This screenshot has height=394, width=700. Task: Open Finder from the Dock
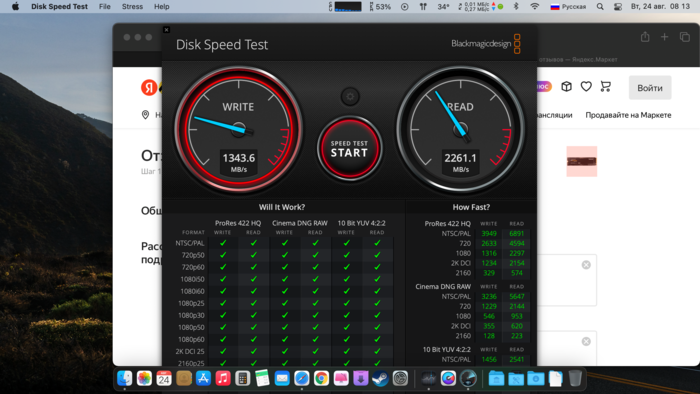(x=125, y=378)
